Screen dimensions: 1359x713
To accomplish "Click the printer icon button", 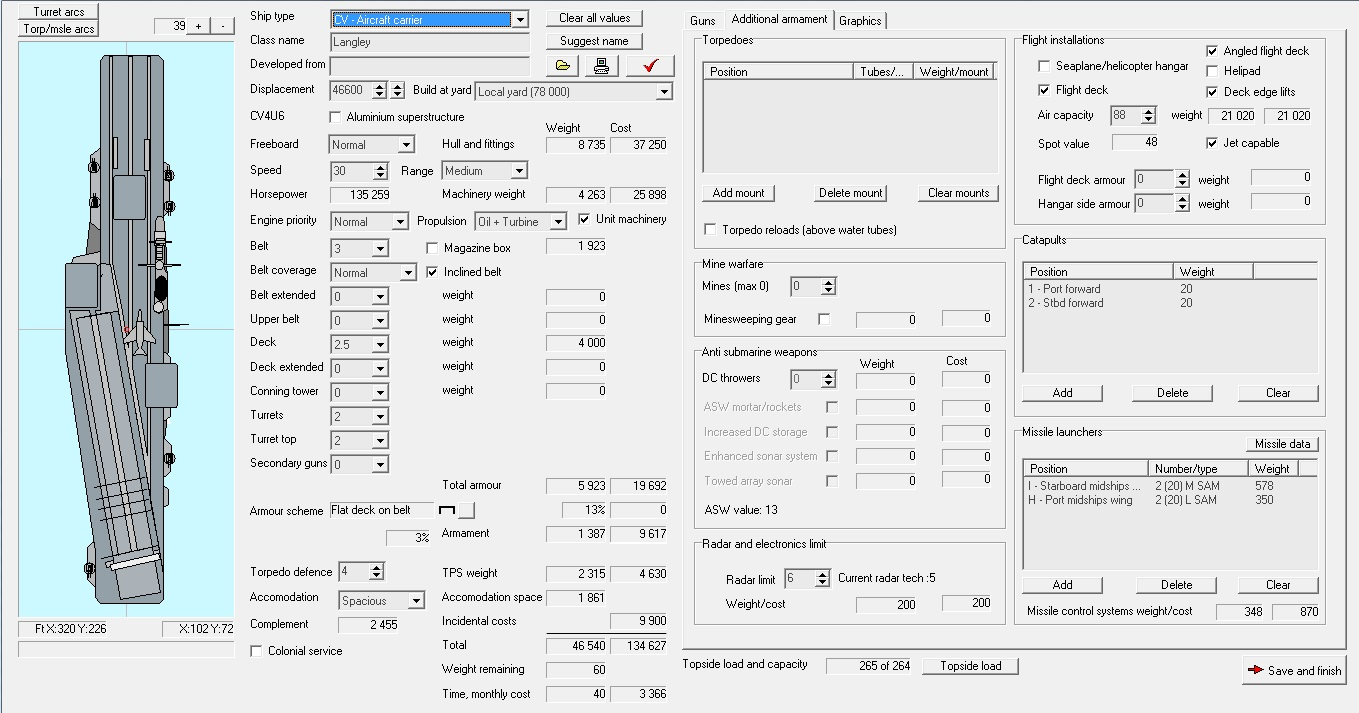I will click(601, 66).
